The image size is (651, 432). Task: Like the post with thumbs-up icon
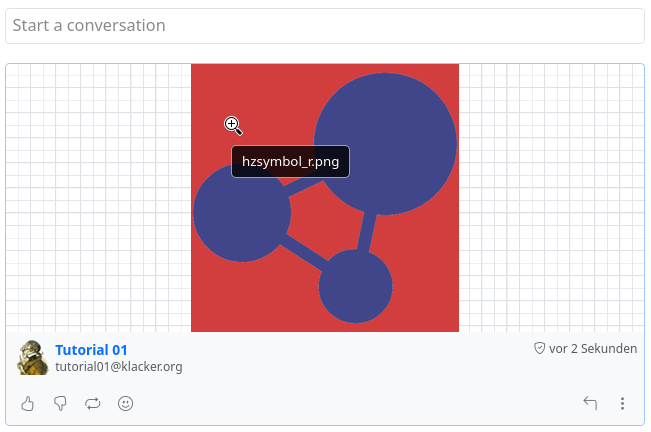[x=28, y=403]
